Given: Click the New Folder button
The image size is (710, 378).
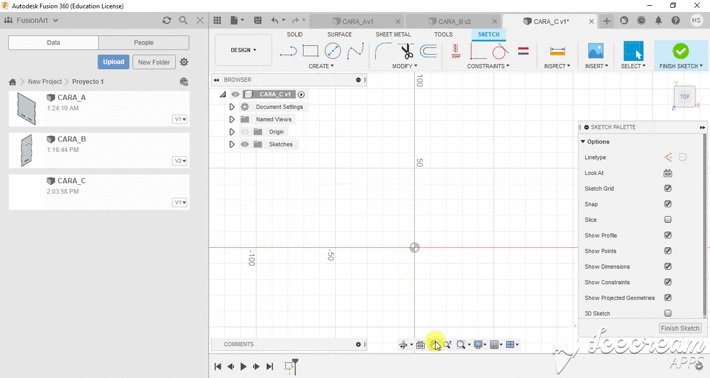Looking at the screenshot, I should point(154,62).
